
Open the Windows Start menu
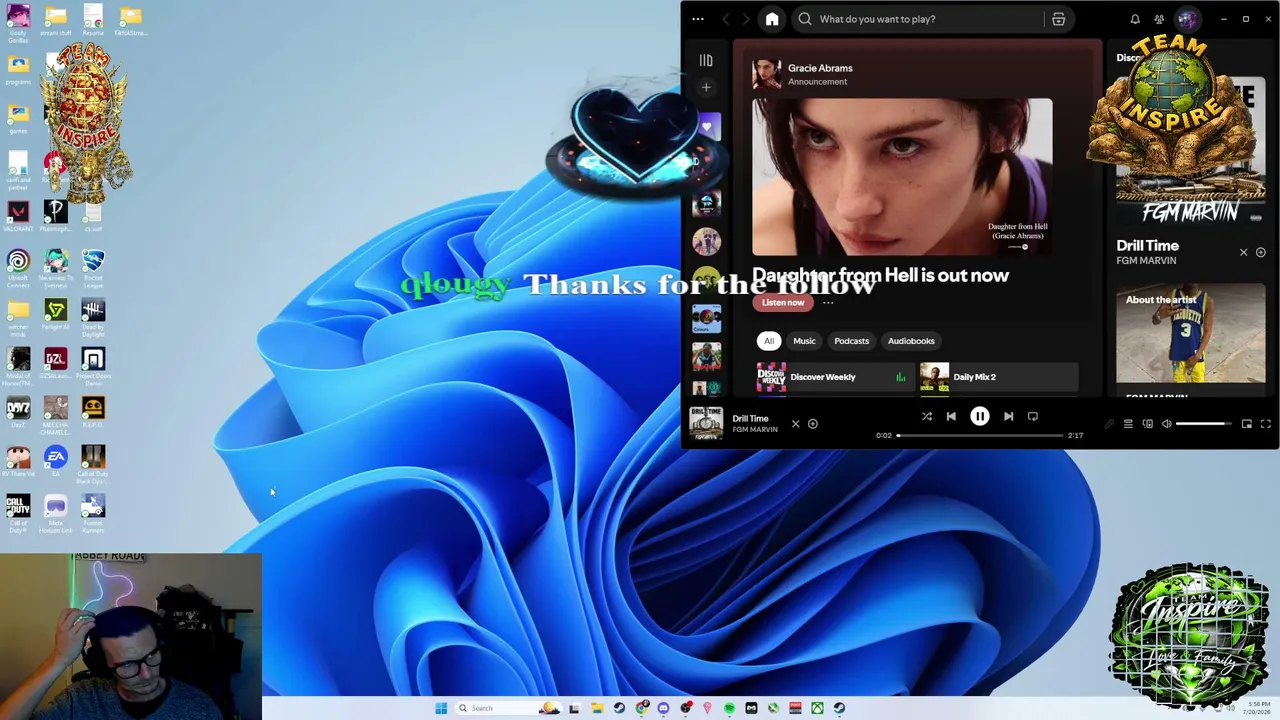click(x=441, y=708)
